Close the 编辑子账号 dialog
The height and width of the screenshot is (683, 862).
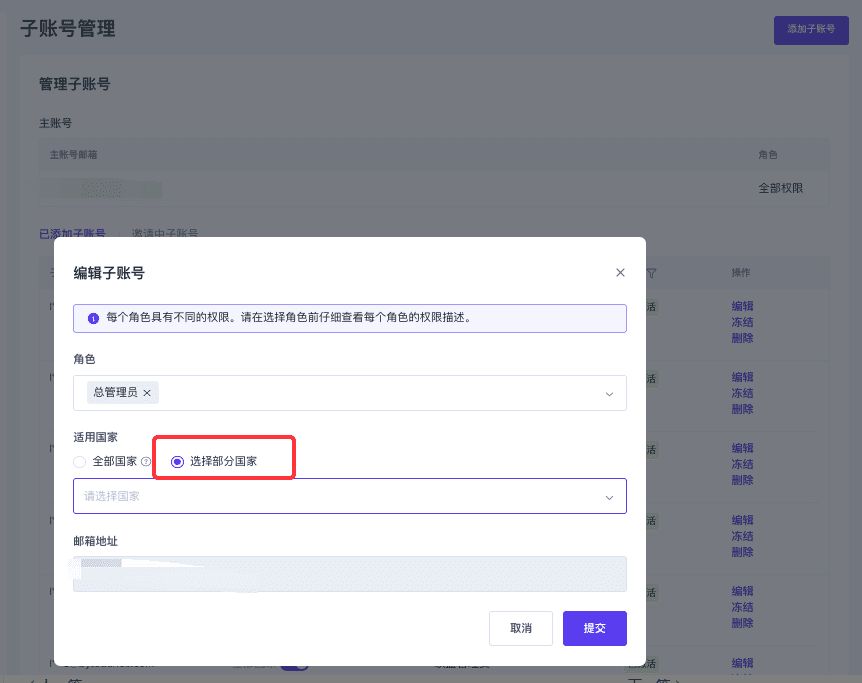pos(620,272)
